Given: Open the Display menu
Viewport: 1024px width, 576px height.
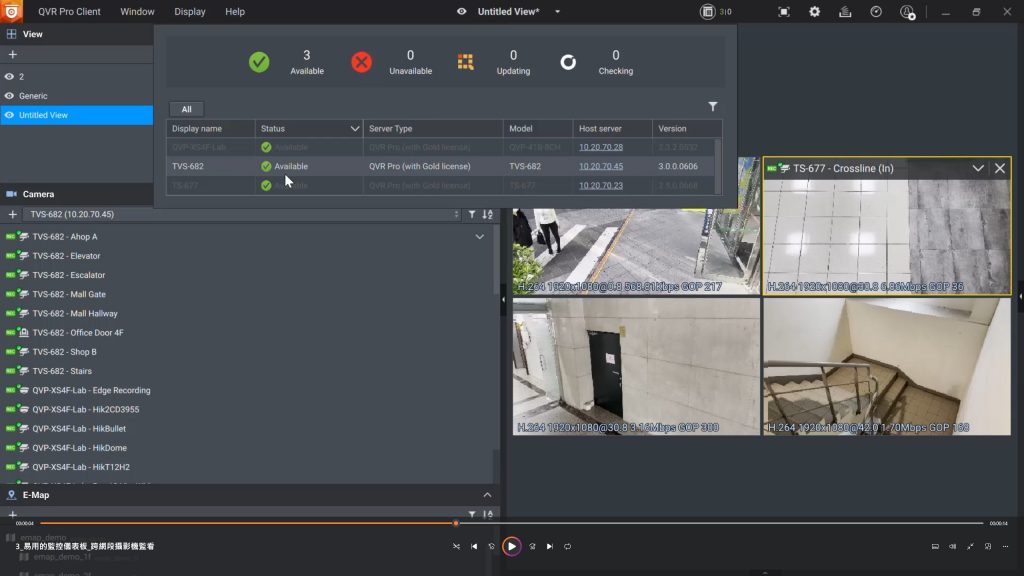Looking at the screenshot, I should (x=189, y=12).
